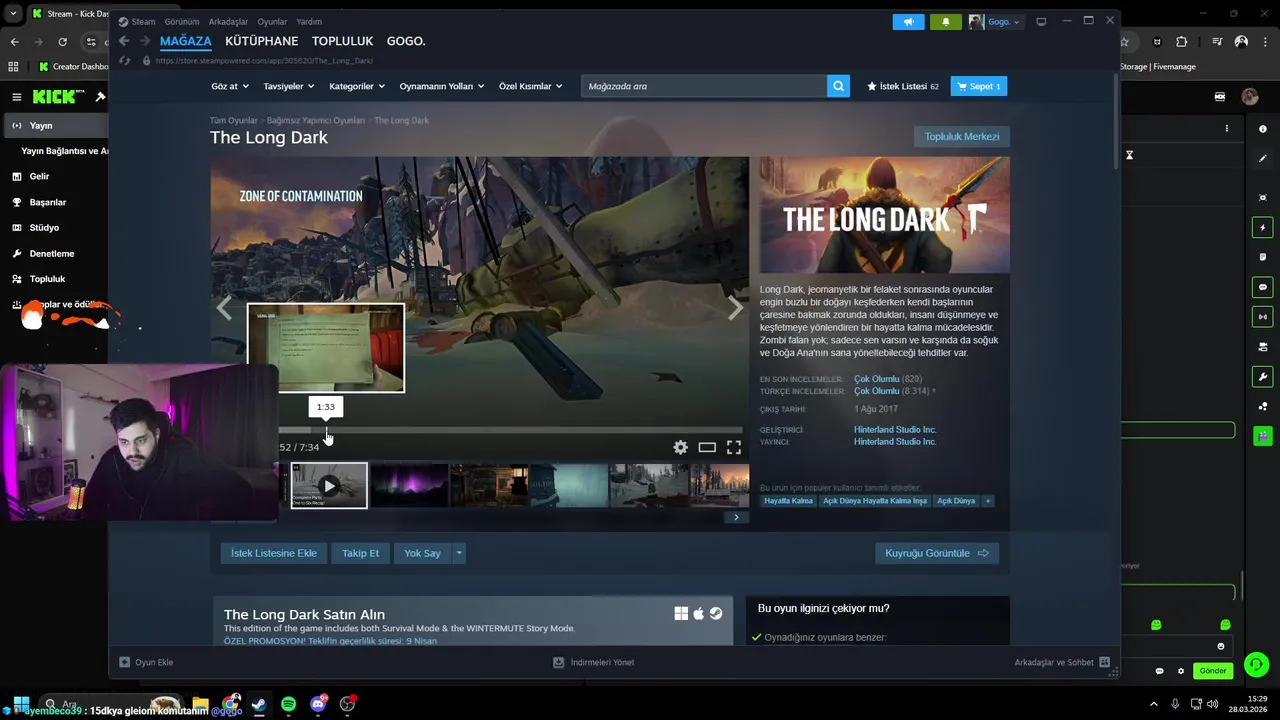Open İndirmeleri Yönet downloads
This screenshot has height=720, width=1280.
tap(594, 662)
